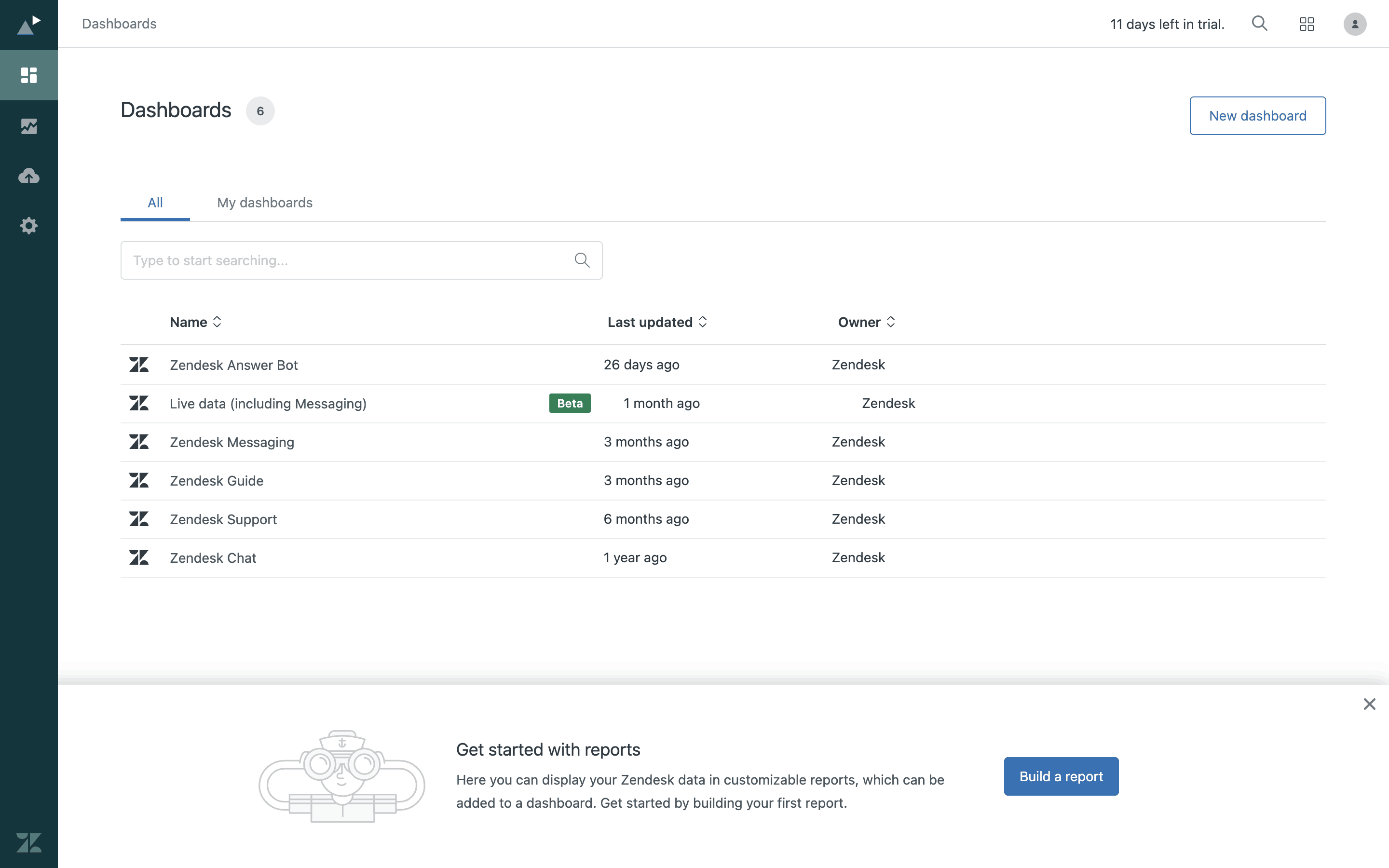The width and height of the screenshot is (1389, 868).
Task: Open the Zendesk Chat dashboard
Action: pyautogui.click(x=213, y=557)
